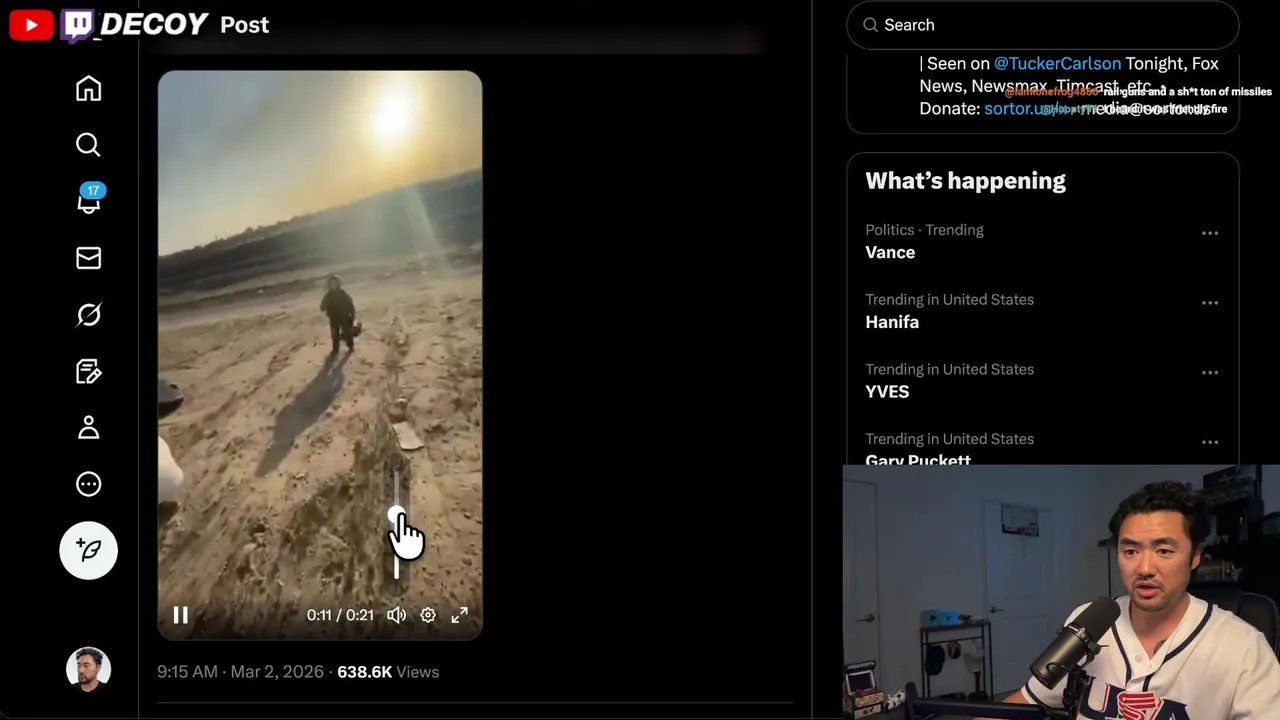This screenshot has height=720, width=1280.
Task: Open the Profile person icon
Action: [x=88, y=428]
